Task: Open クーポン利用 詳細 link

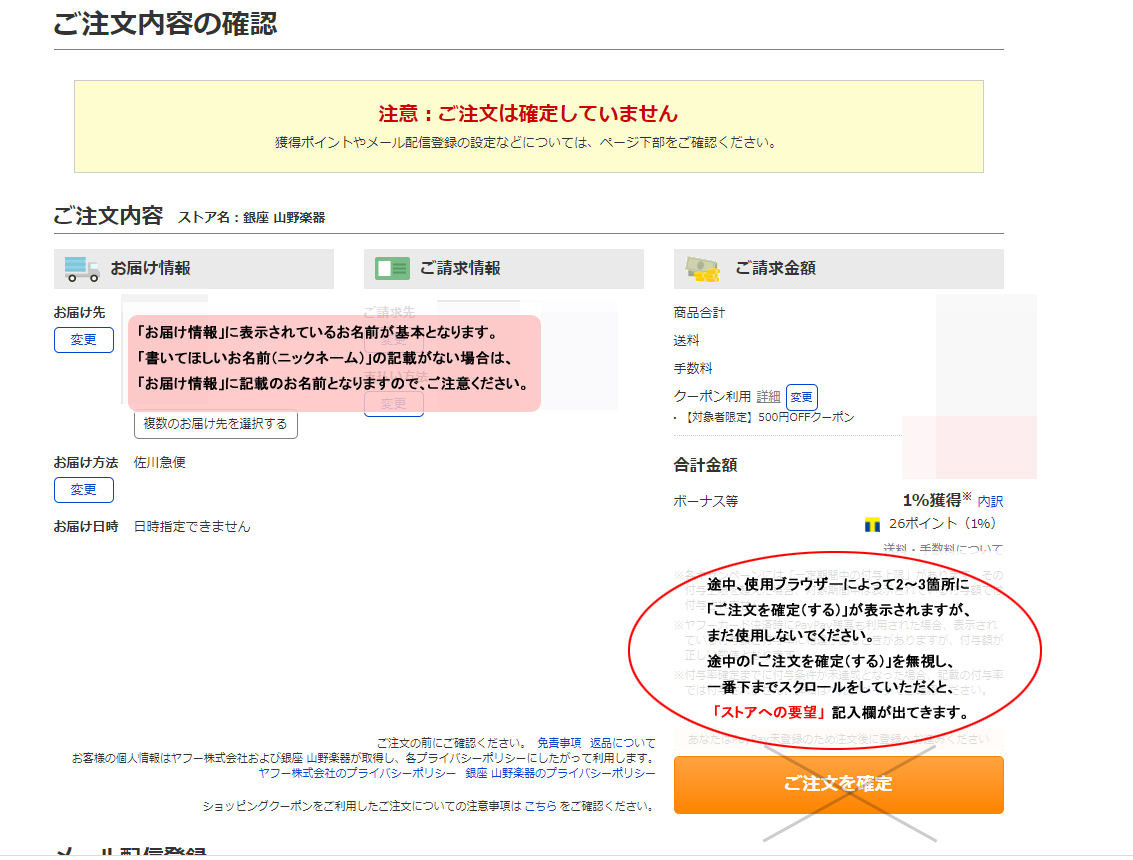Action: 768,397
